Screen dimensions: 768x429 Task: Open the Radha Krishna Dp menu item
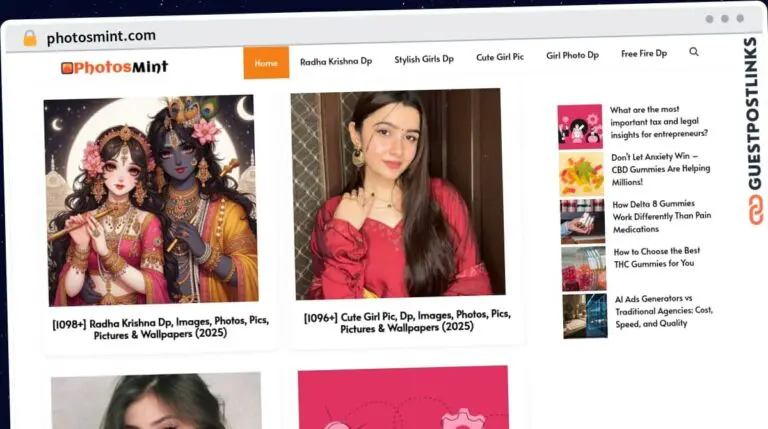[336, 61]
